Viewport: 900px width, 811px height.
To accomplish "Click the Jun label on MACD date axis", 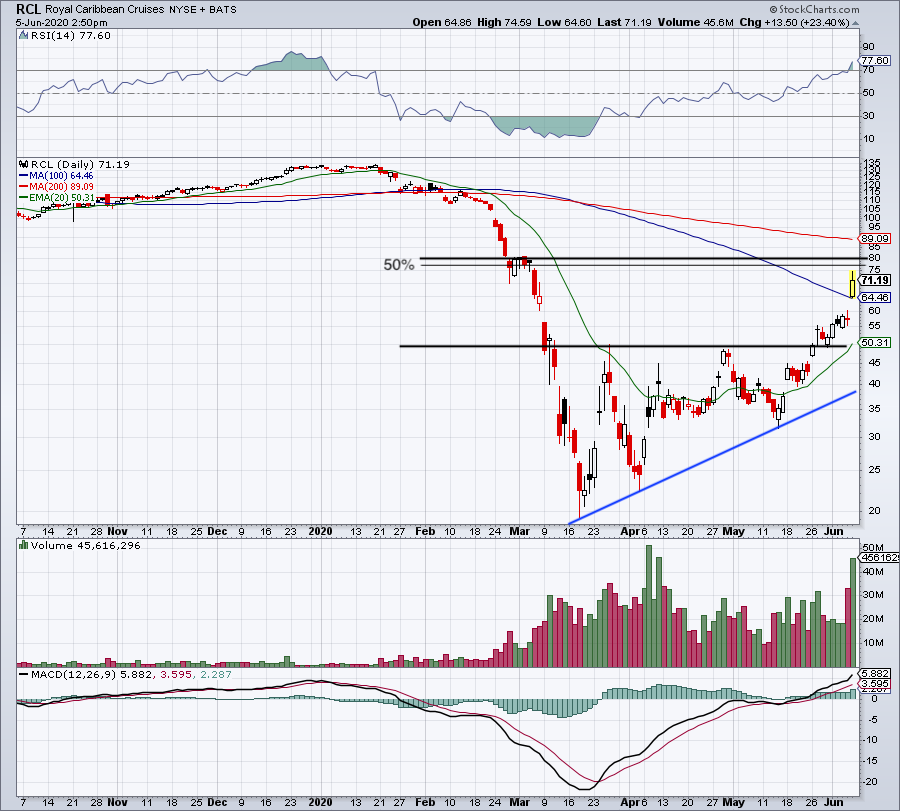I will tap(834, 802).
